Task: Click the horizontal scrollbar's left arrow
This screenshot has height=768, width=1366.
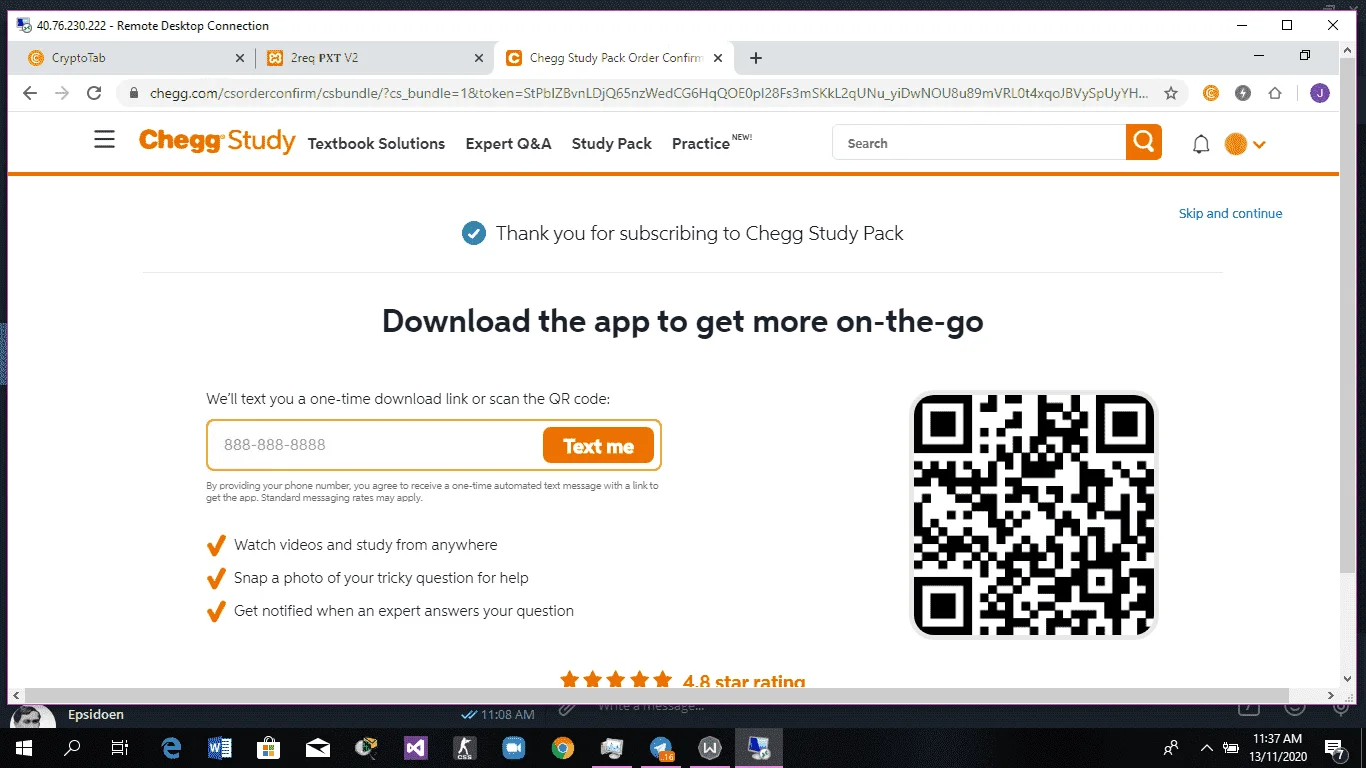Action: tap(15, 695)
